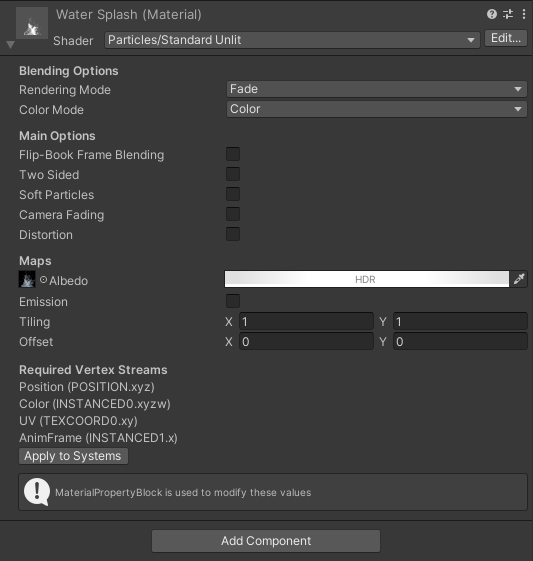Click the Offset Y input field
Viewport: 533px width, 561px height.
(x=460, y=342)
